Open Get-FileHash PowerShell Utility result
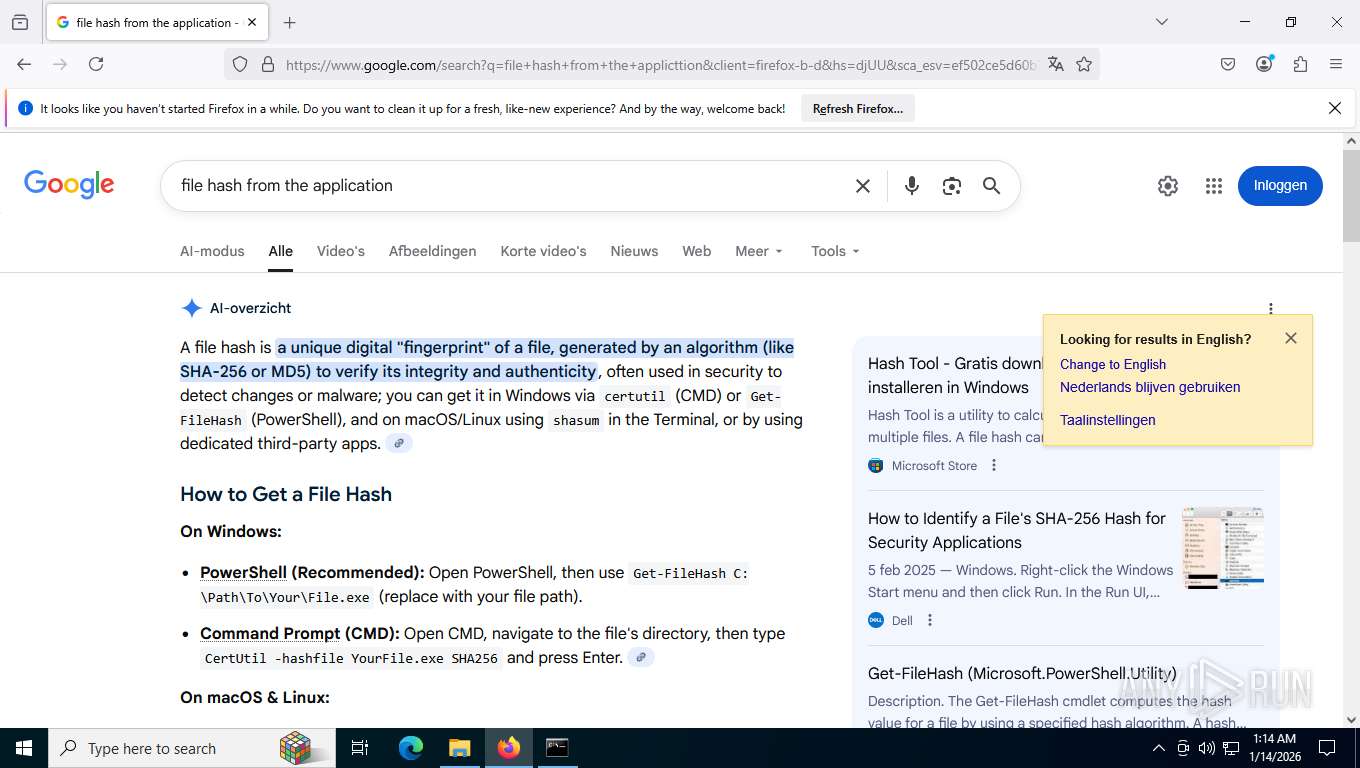Image resolution: width=1360 pixels, height=768 pixels. pyautogui.click(x=1022, y=673)
